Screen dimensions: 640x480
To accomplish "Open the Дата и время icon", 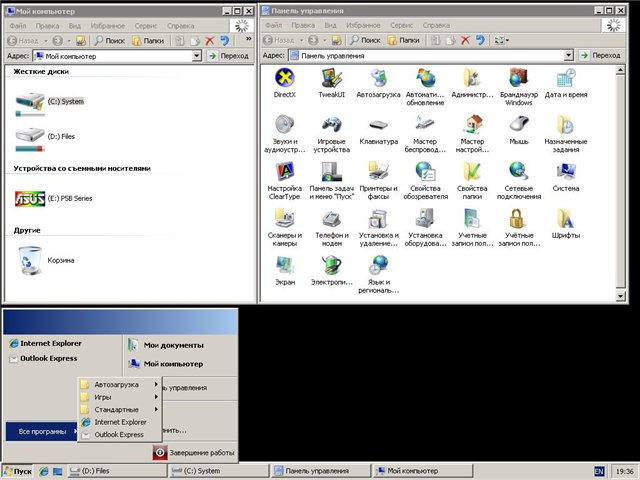I will tap(565, 80).
